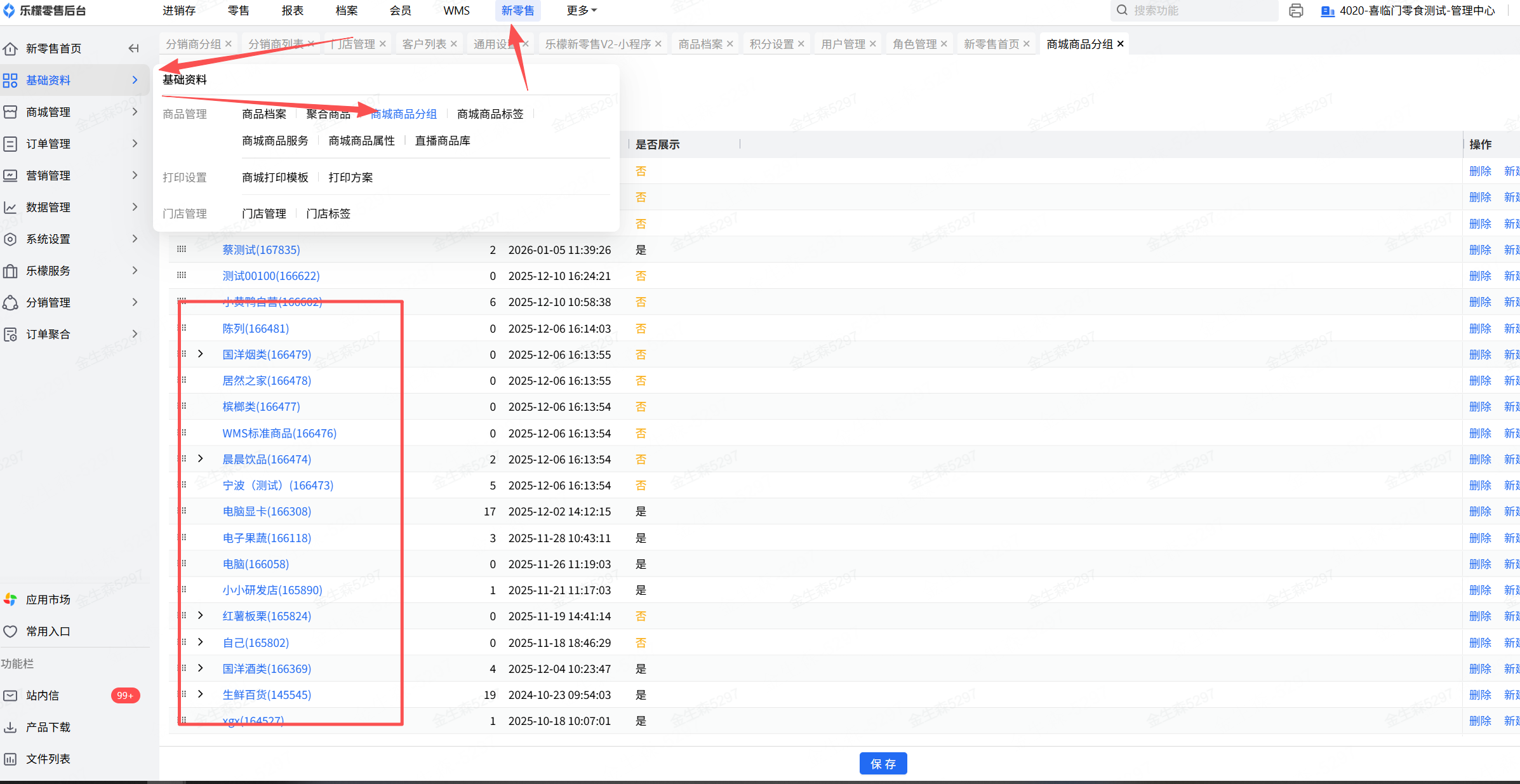Switch to the 商品档案 tab
The image size is (1520, 784).
pos(700,44)
